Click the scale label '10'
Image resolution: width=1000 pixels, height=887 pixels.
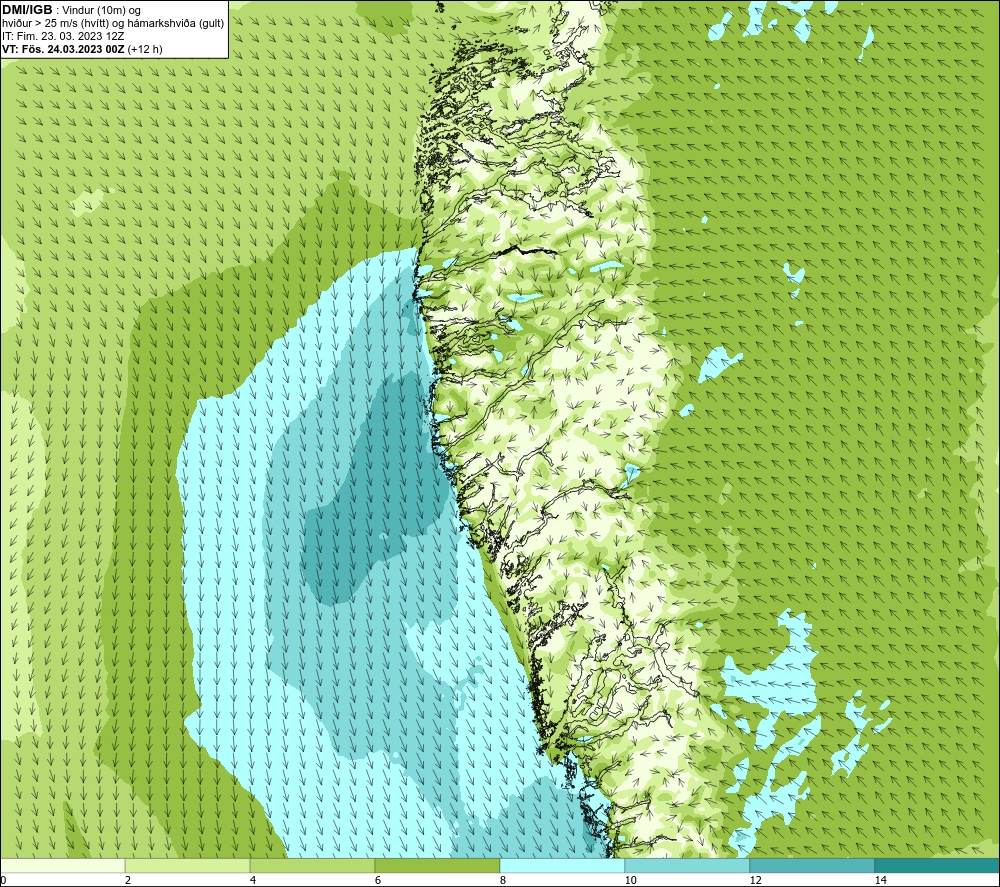pos(630,881)
